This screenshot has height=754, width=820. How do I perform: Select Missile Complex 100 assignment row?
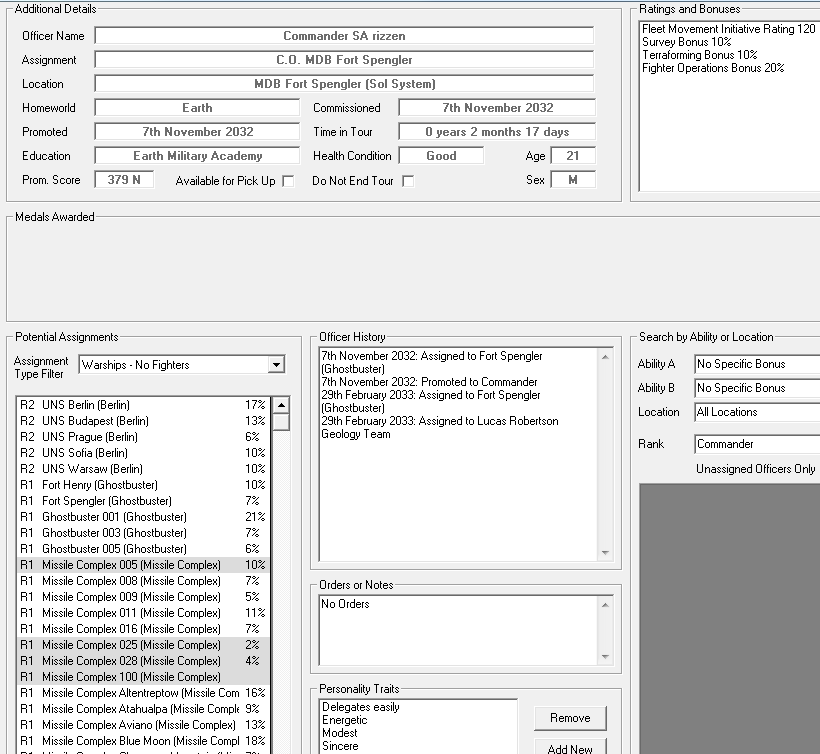pos(144,677)
